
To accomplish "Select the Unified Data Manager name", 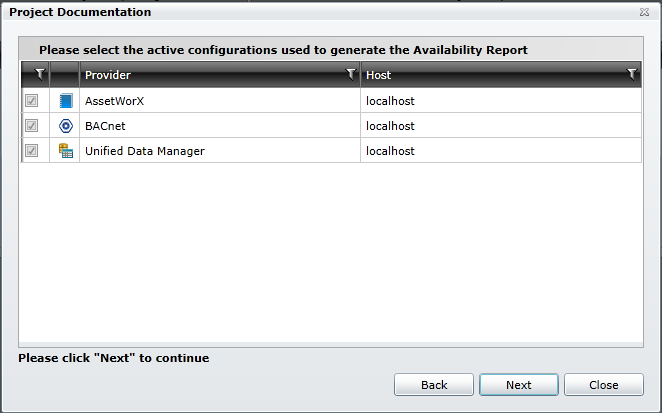I will (x=144, y=151).
